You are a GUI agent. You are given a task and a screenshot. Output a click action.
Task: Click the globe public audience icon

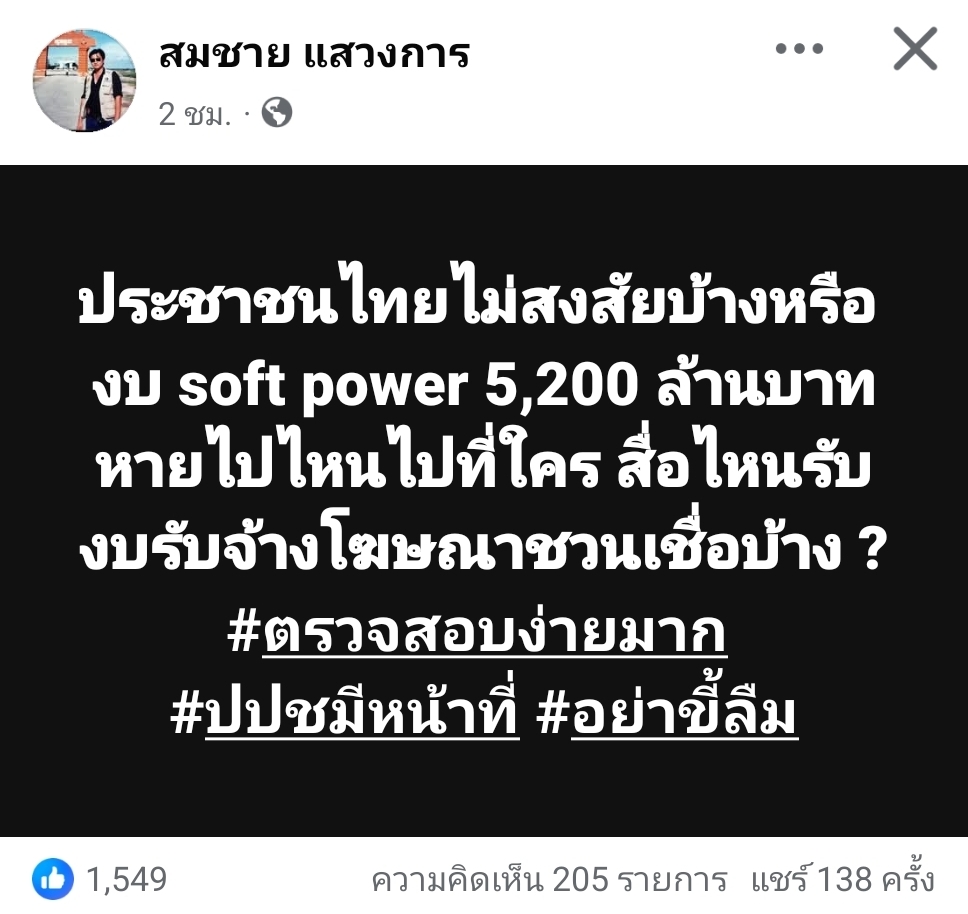click(x=277, y=113)
